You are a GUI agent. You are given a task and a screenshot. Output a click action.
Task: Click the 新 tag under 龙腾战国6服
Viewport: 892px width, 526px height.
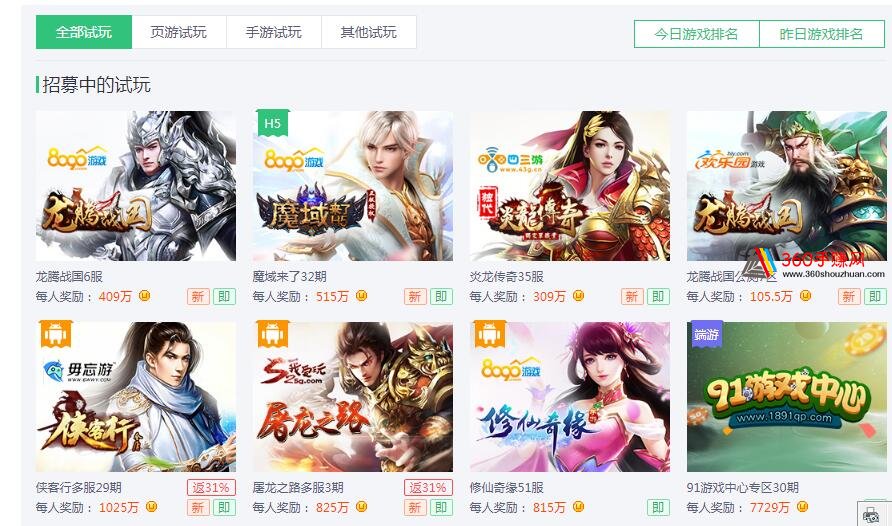pos(198,296)
